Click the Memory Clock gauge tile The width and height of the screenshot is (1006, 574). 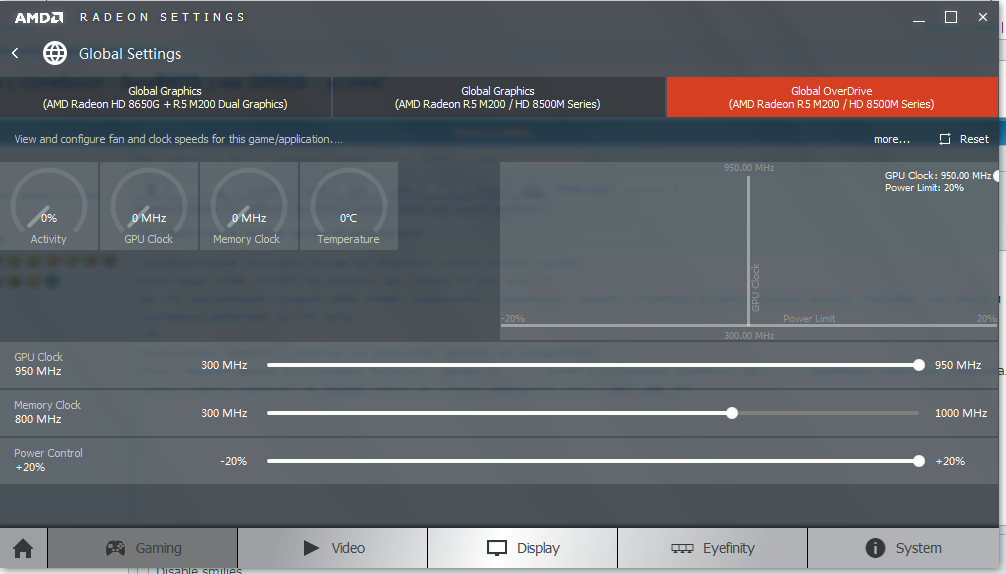247,206
